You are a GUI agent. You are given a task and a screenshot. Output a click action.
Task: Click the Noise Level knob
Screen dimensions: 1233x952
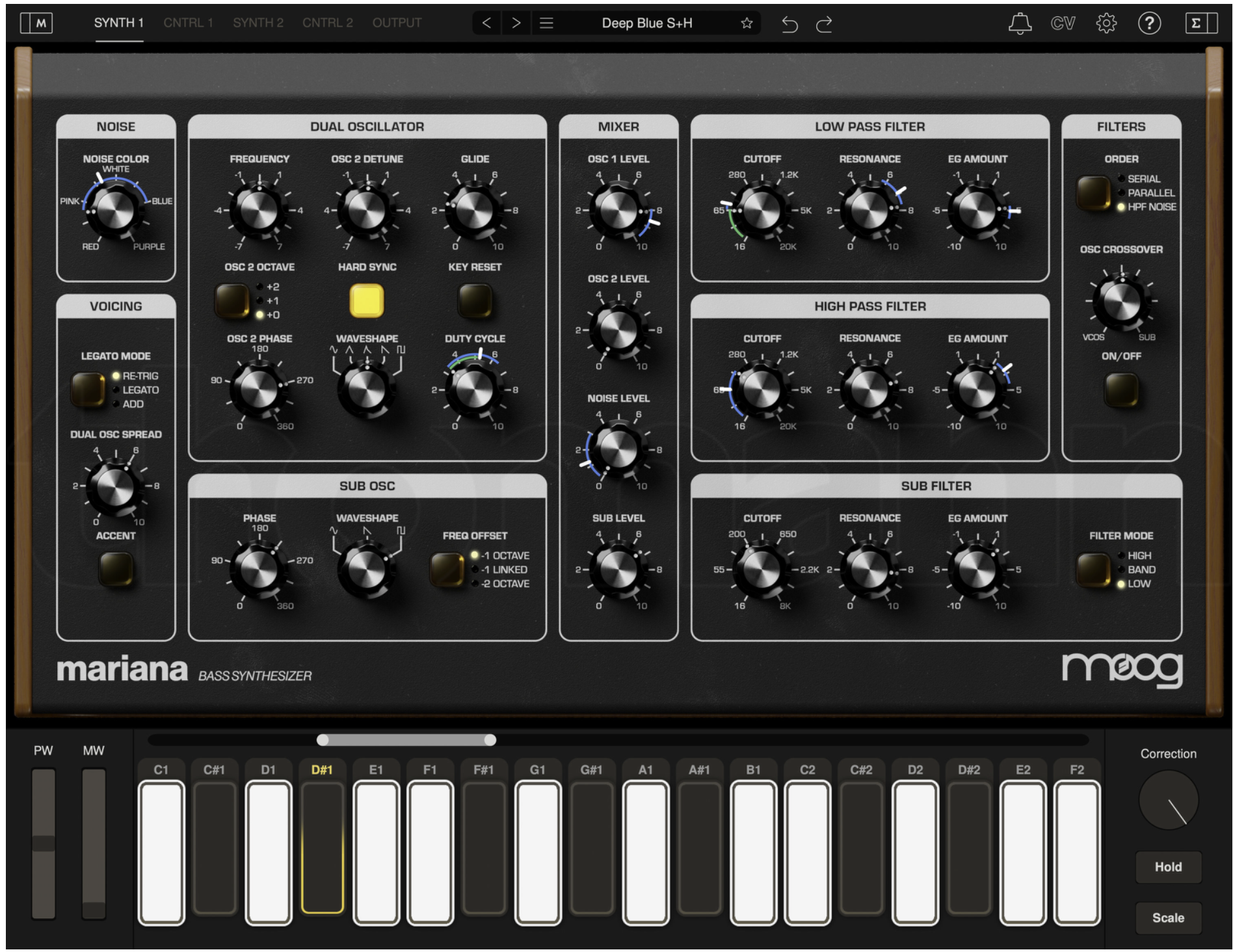click(x=618, y=449)
